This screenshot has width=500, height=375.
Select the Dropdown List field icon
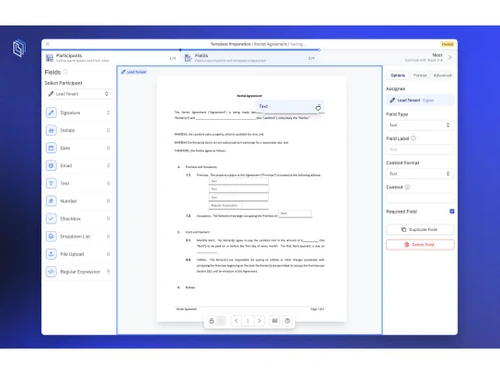point(51,236)
